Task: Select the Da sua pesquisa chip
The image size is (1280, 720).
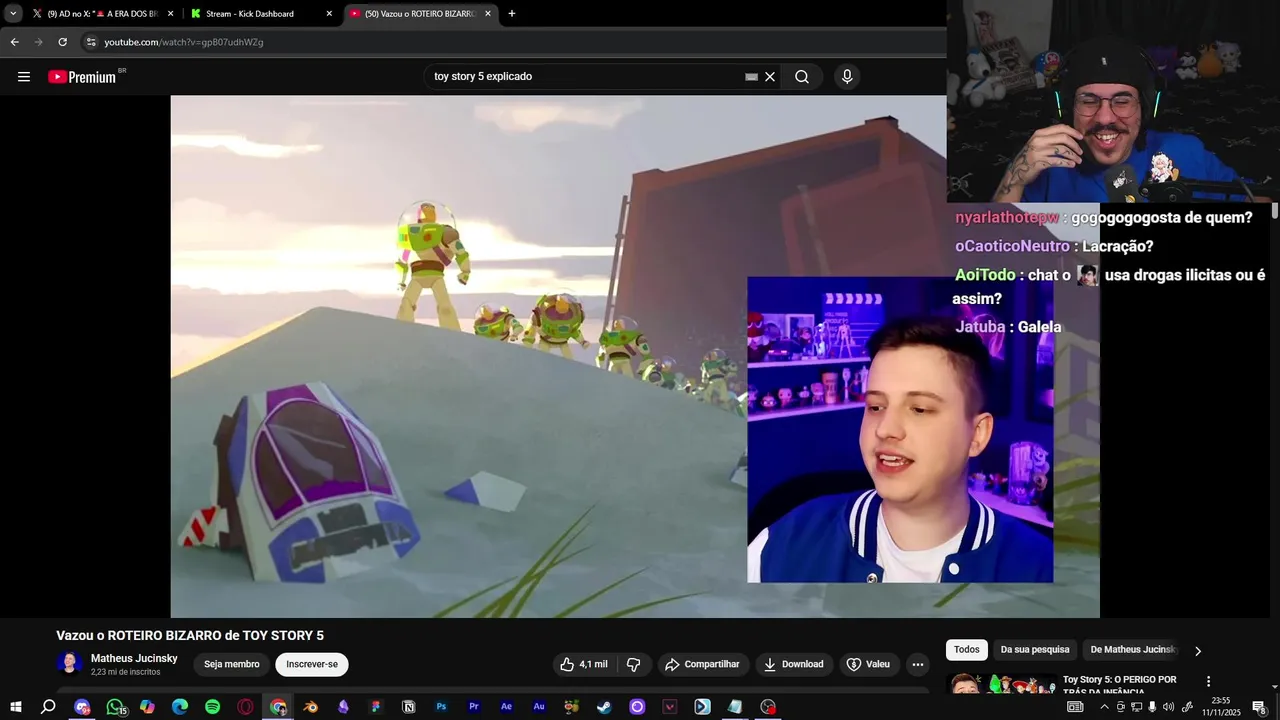Action: click(x=1035, y=650)
